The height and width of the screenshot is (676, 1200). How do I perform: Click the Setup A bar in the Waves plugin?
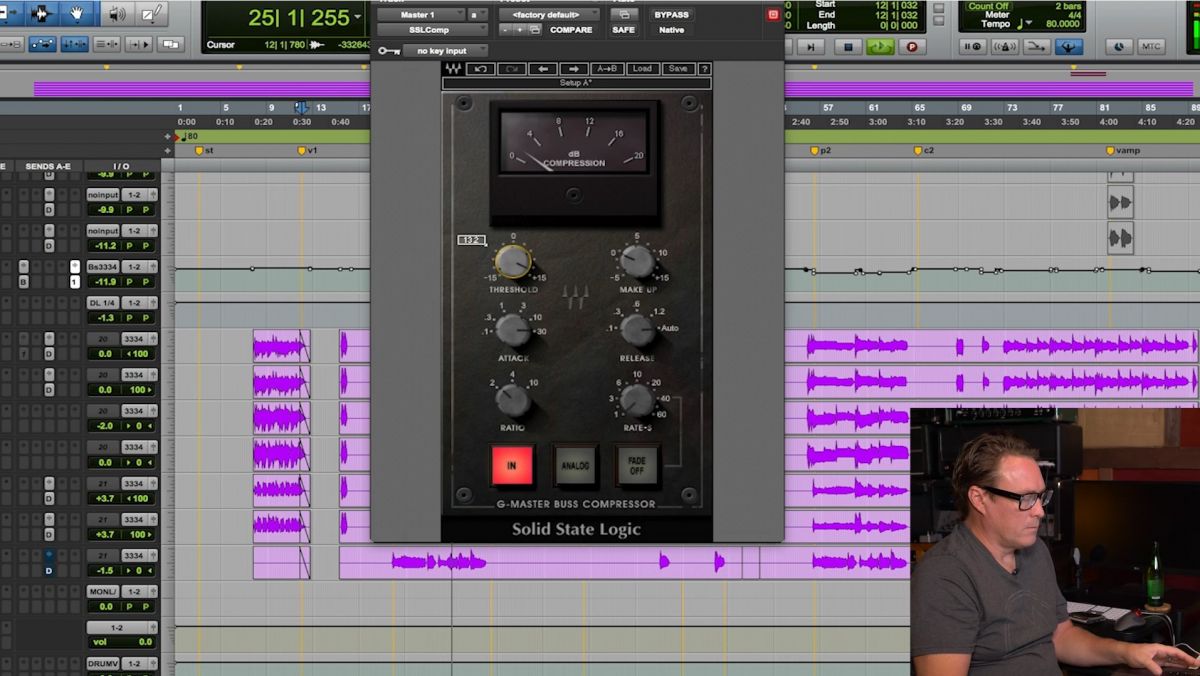pyautogui.click(x=577, y=82)
